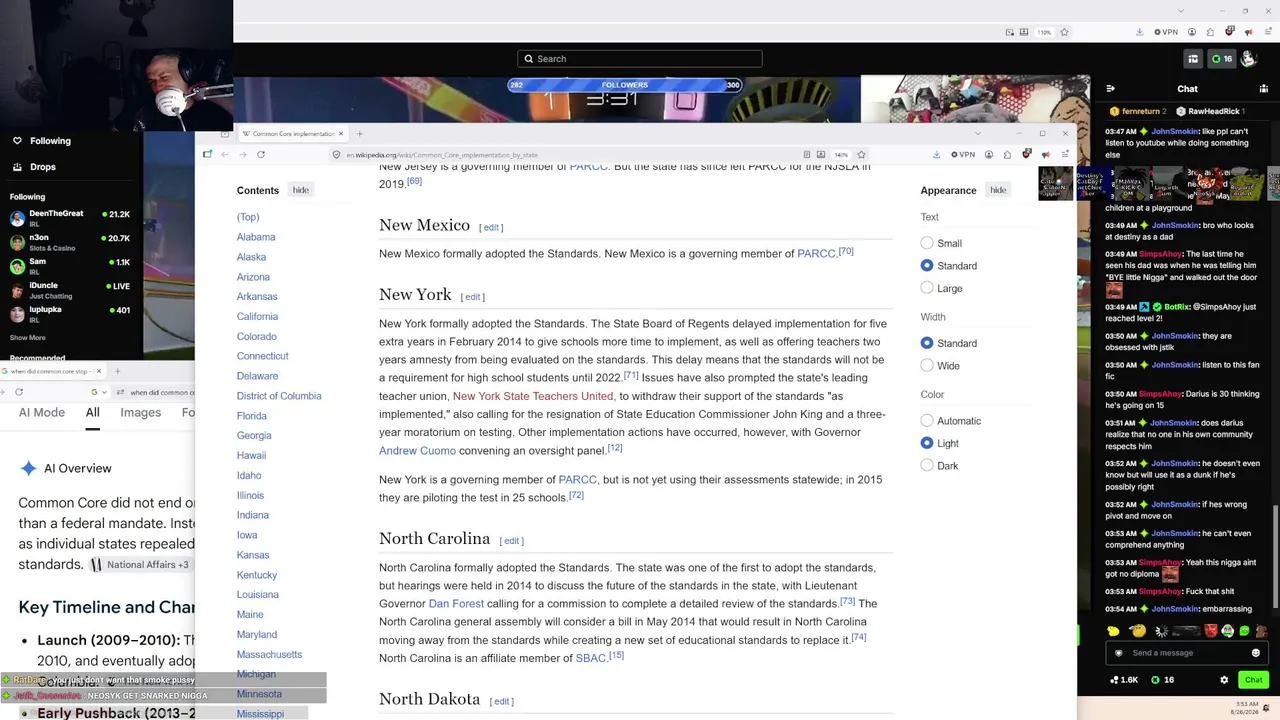Viewport: 1280px width, 720px height.
Task: Edit the New York section
Action: 473,297
